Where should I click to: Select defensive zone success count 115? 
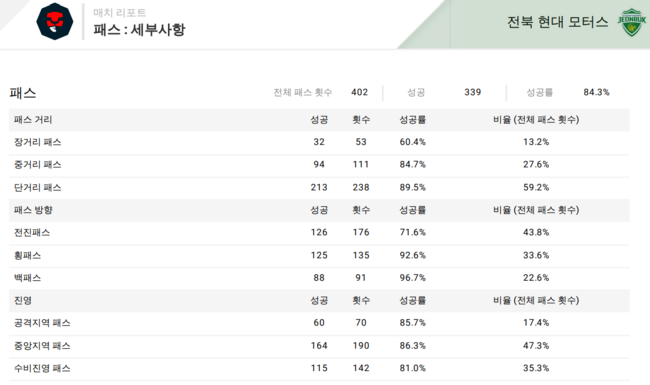pos(319,368)
